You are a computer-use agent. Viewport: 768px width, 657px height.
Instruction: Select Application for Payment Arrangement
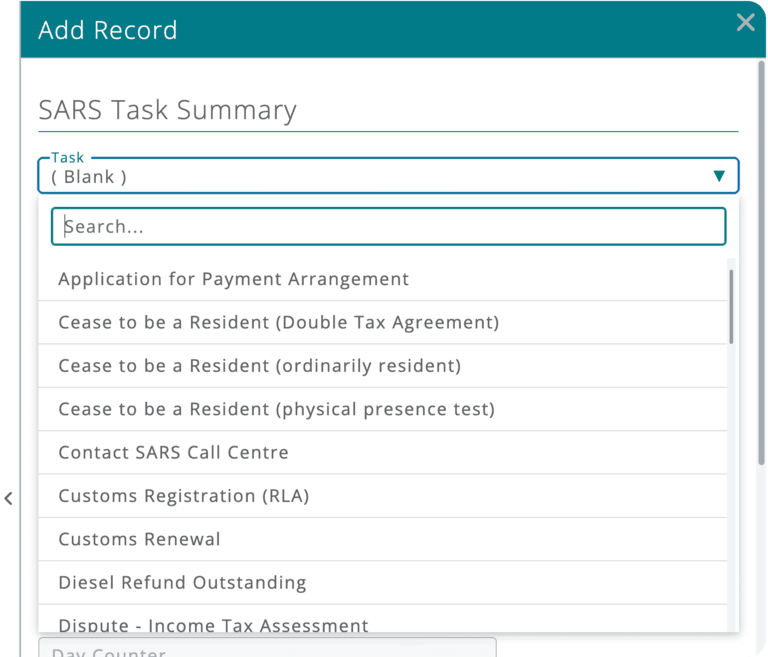coord(233,279)
